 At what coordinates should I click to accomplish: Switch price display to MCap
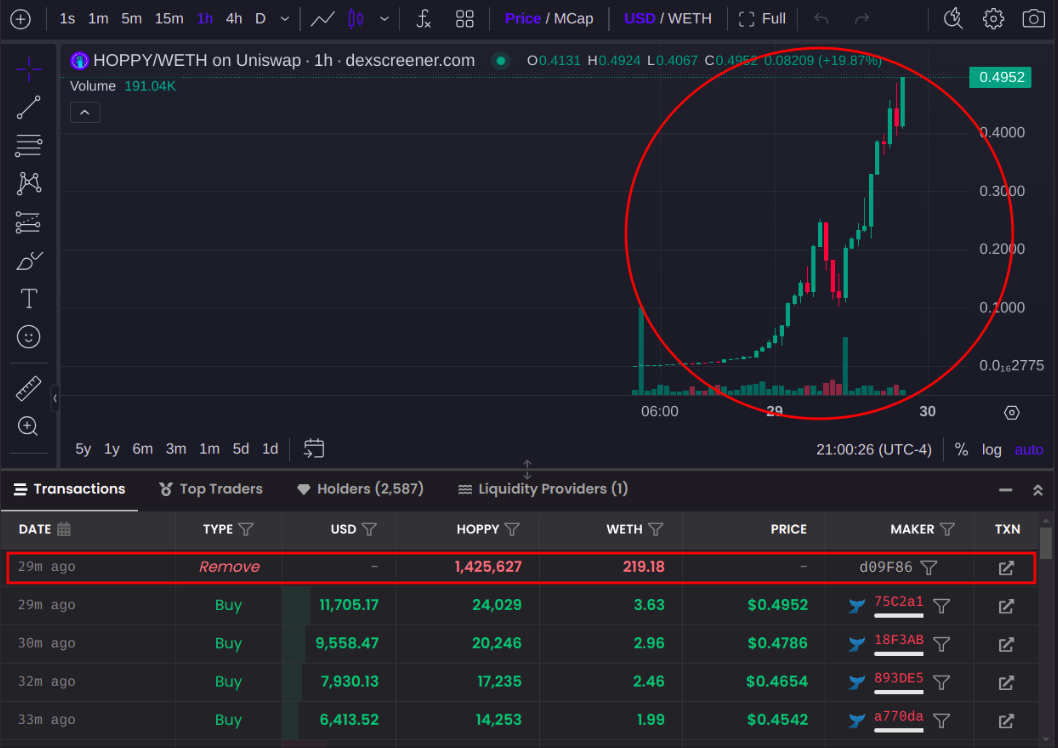point(572,19)
